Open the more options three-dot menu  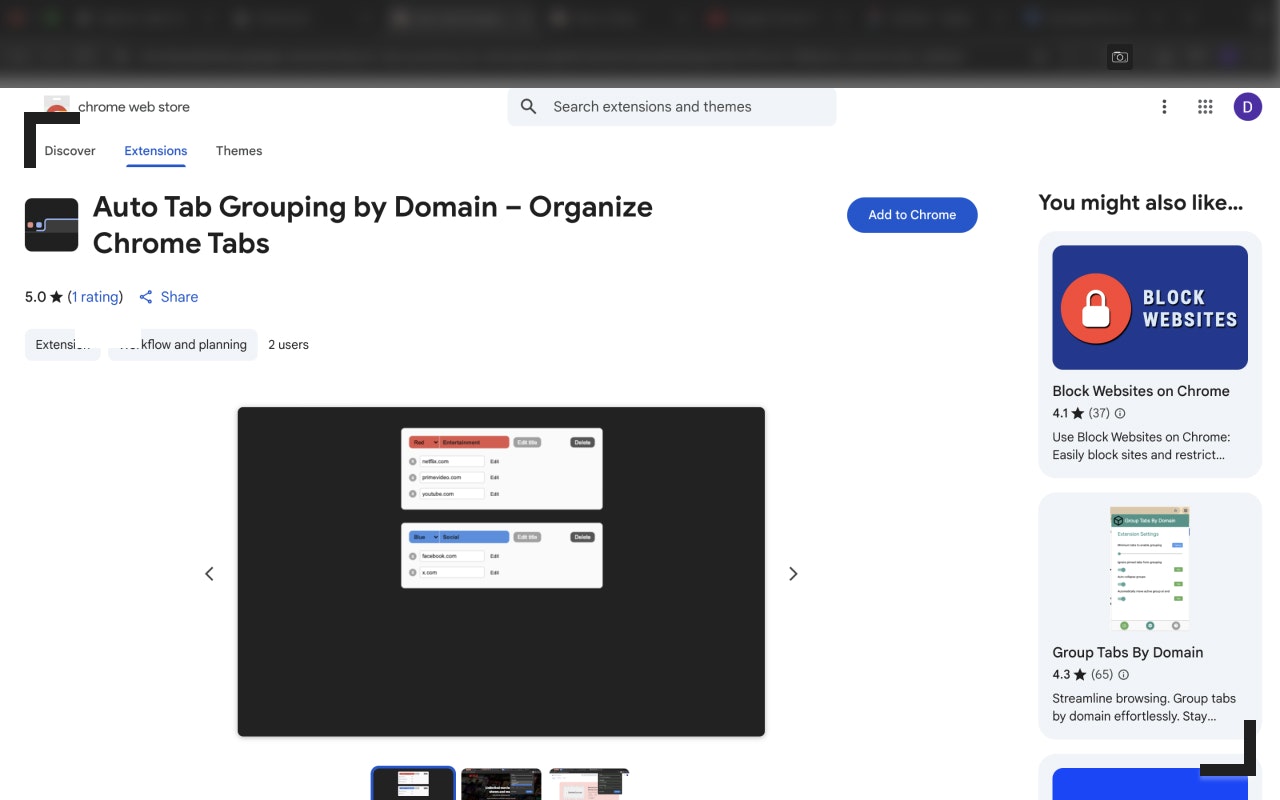1164,107
